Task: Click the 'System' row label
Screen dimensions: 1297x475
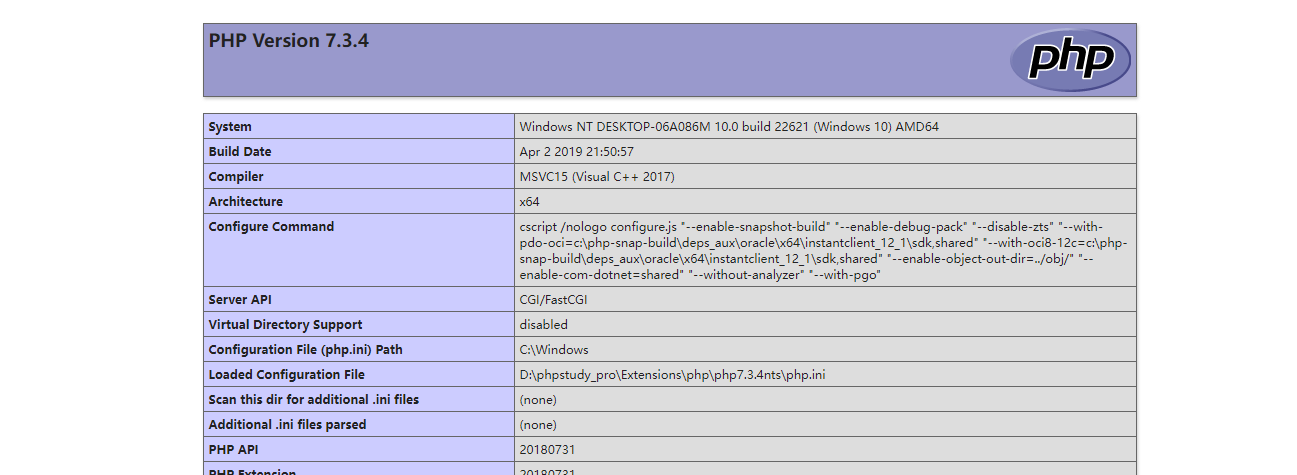Action: [230, 127]
